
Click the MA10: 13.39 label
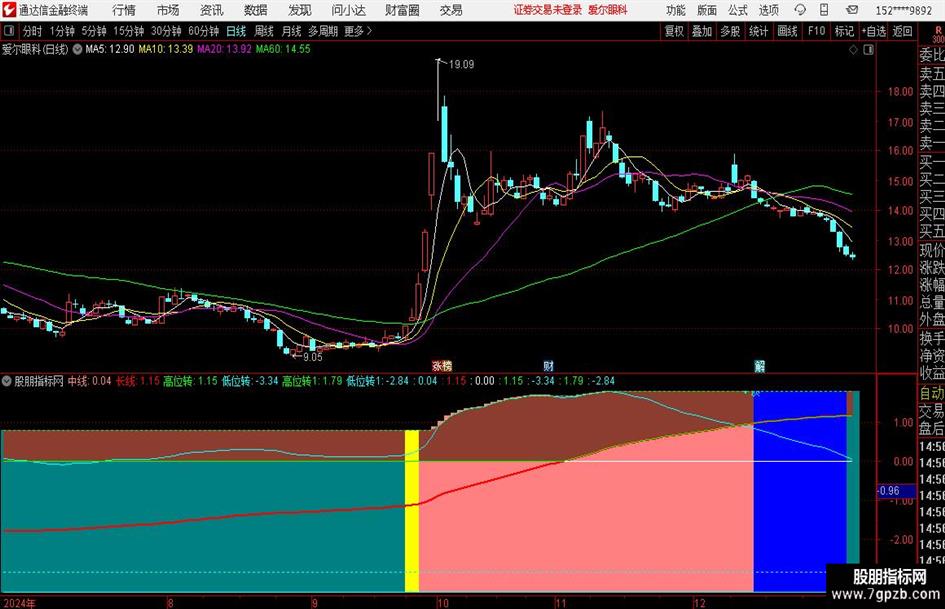166,49
